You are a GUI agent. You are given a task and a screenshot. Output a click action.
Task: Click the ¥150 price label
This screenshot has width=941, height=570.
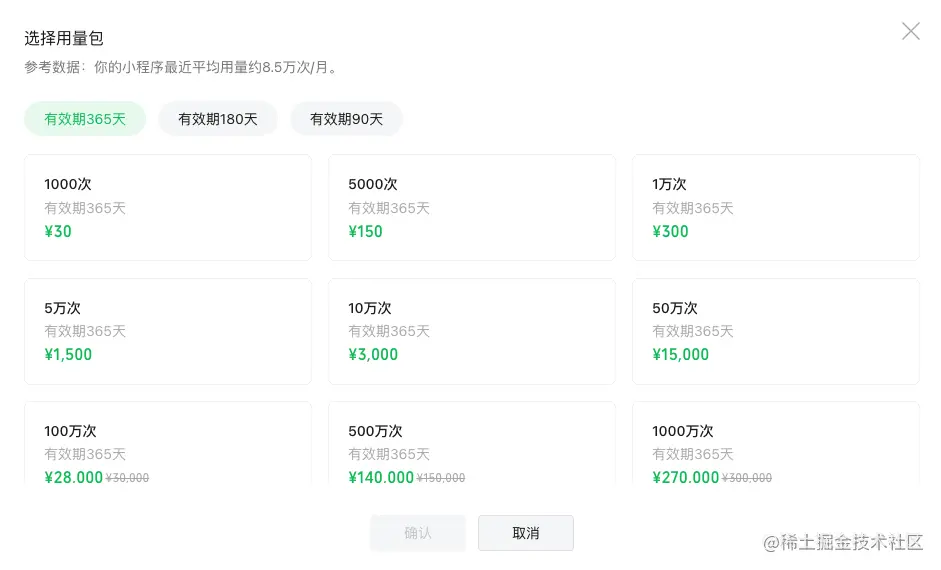pos(366,232)
